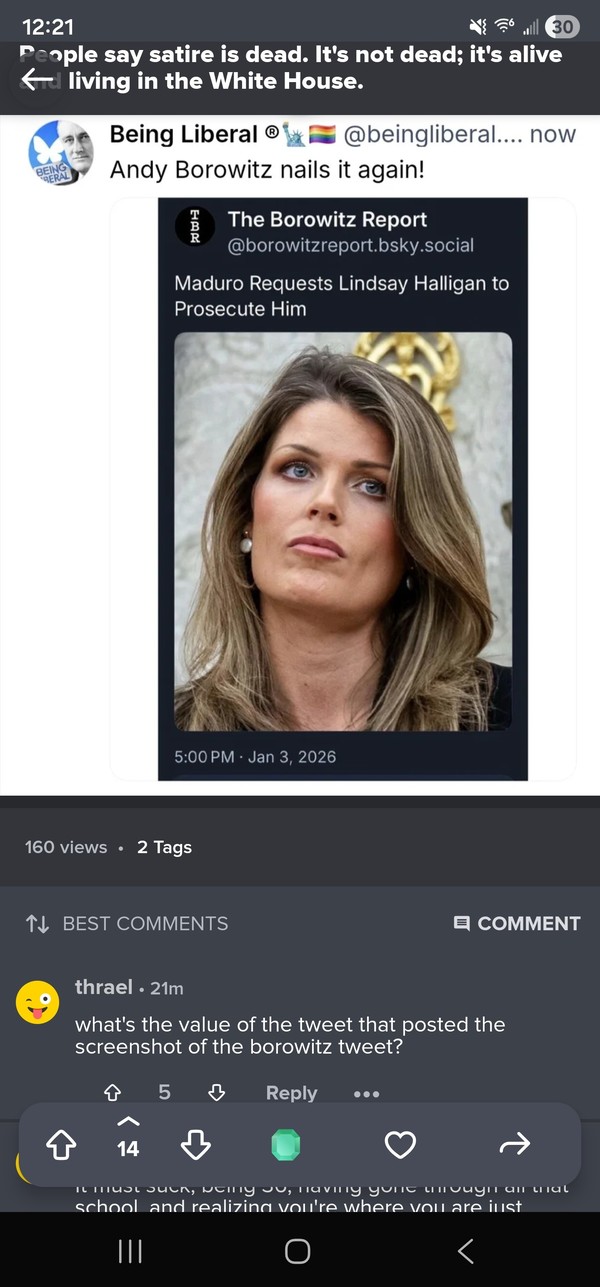Open the three-dot menu on thrael's comment
600x1287 pixels.
[x=366, y=1094]
